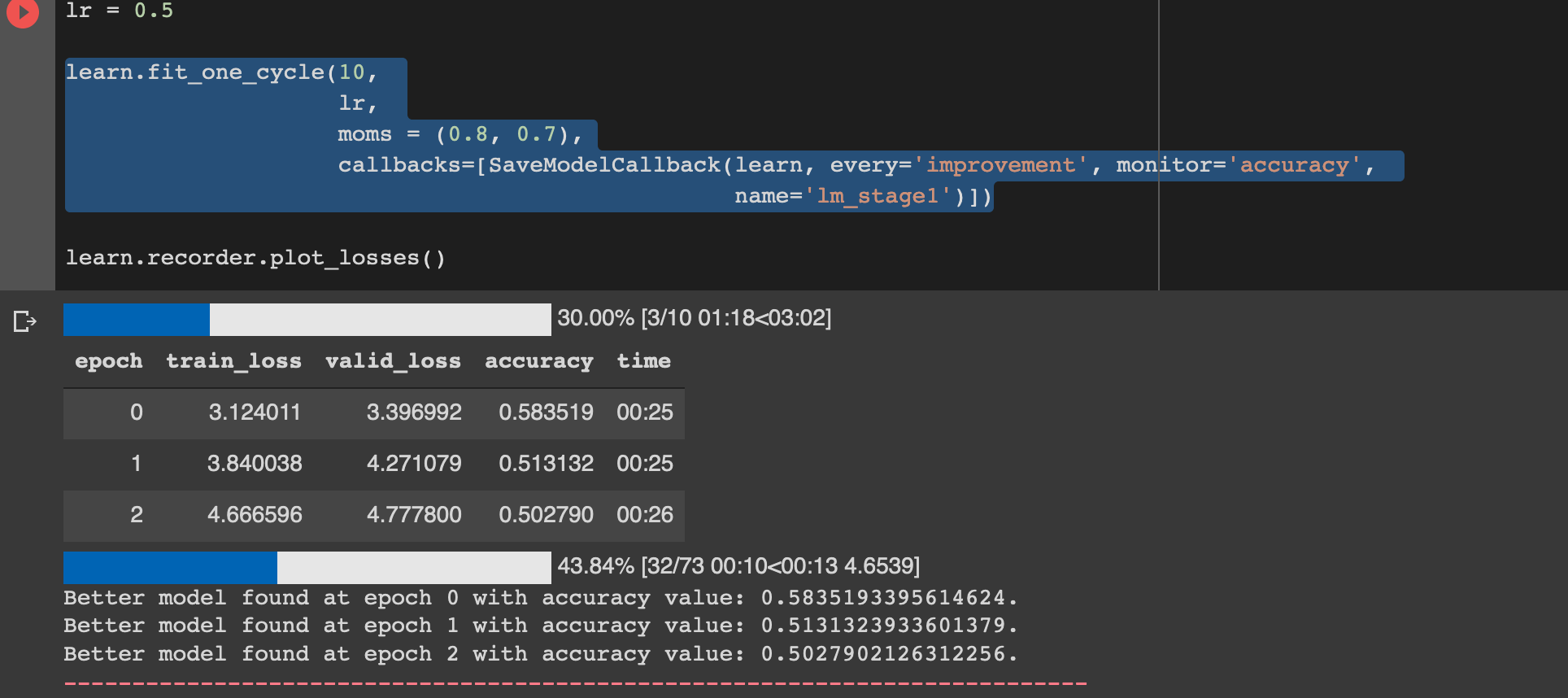Click the 'learn.recorder.plot_losses()' line
This screenshot has width=1568, height=698.
point(255,258)
